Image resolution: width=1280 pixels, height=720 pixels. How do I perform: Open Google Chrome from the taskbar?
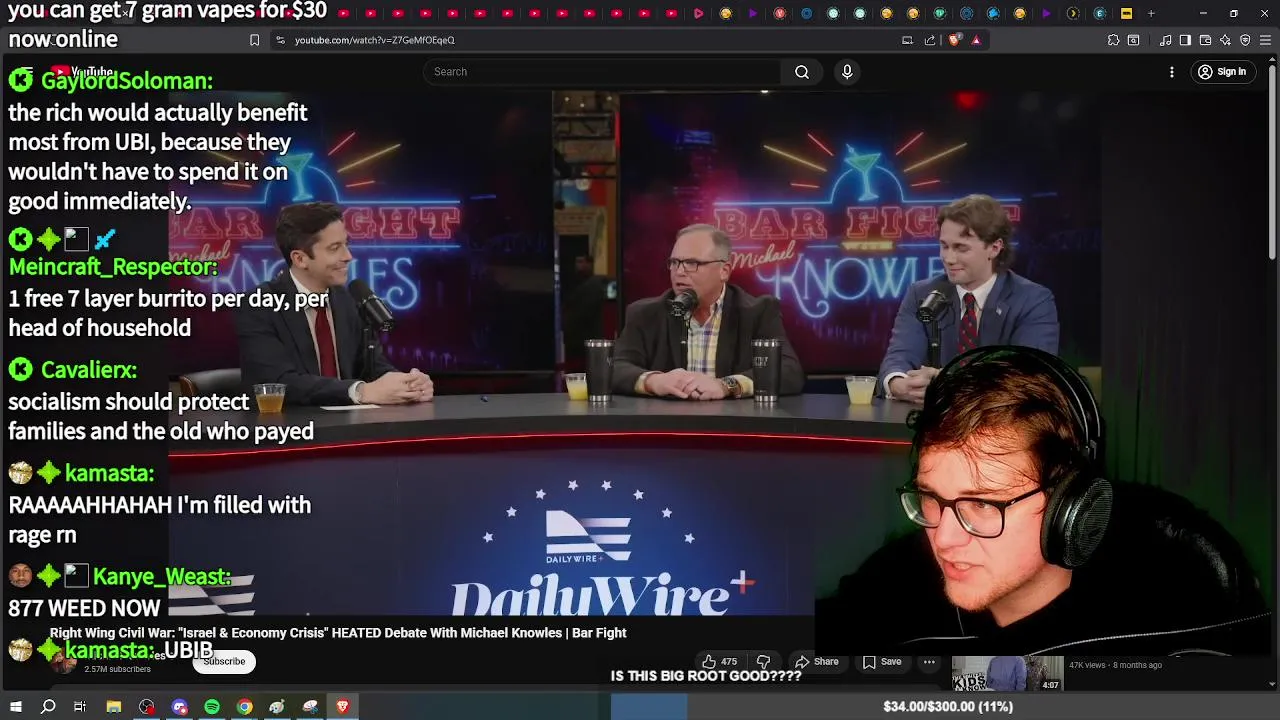pyautogui.click(x=245, y=707)
